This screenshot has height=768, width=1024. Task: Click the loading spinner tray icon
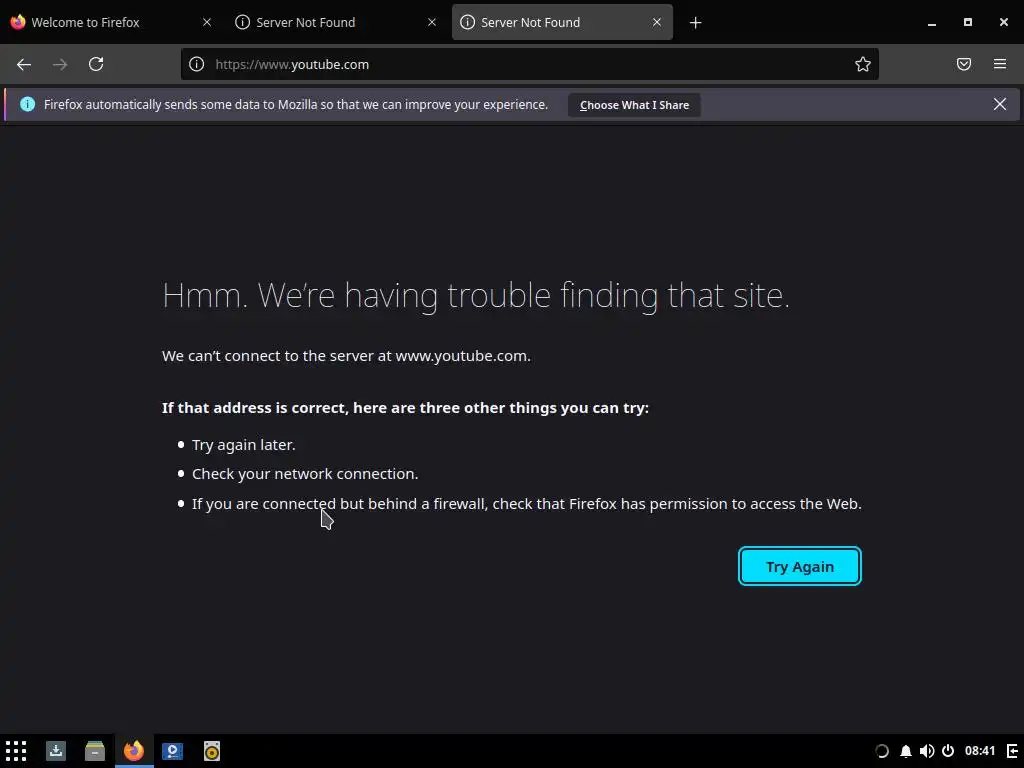882,751
